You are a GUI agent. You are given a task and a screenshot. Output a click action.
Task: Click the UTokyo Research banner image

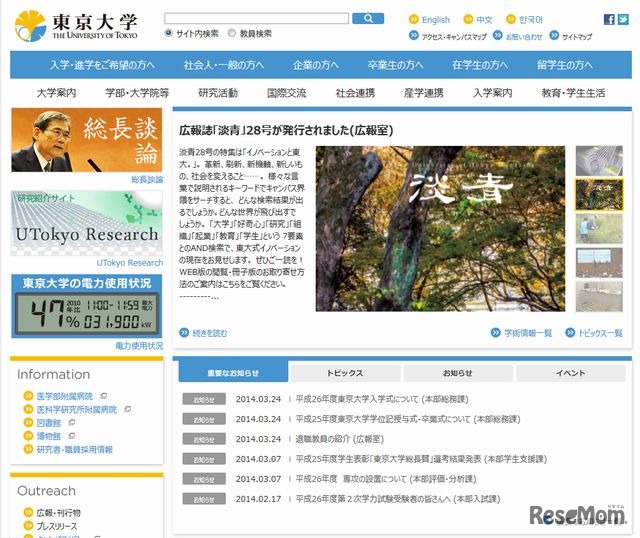[x=87, y=223]
